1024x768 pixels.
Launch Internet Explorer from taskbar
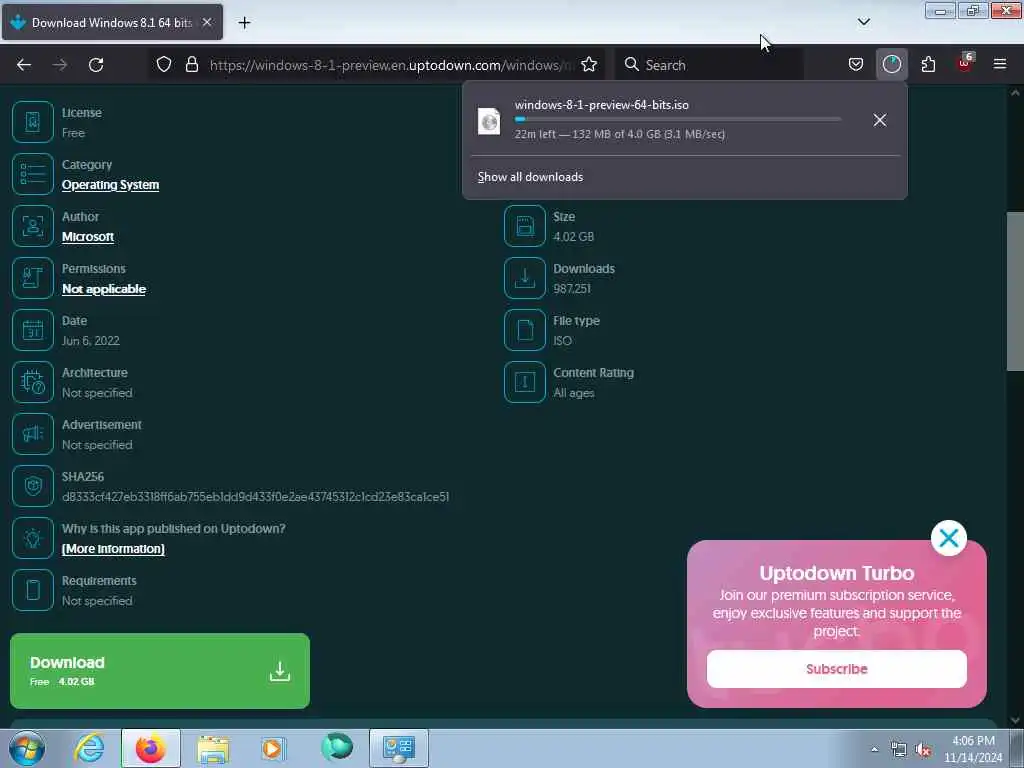pos(89,748)
